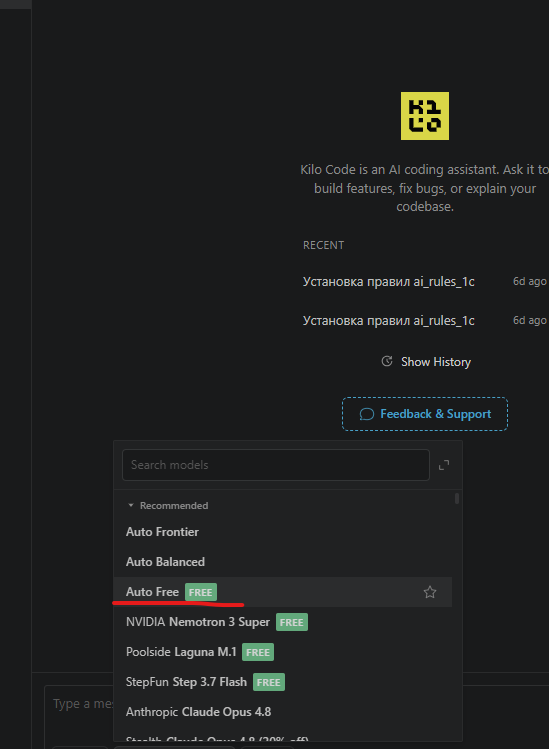Expand the model picker with the expand icon
Screen dimensions: 549x749
pos(444,465)
